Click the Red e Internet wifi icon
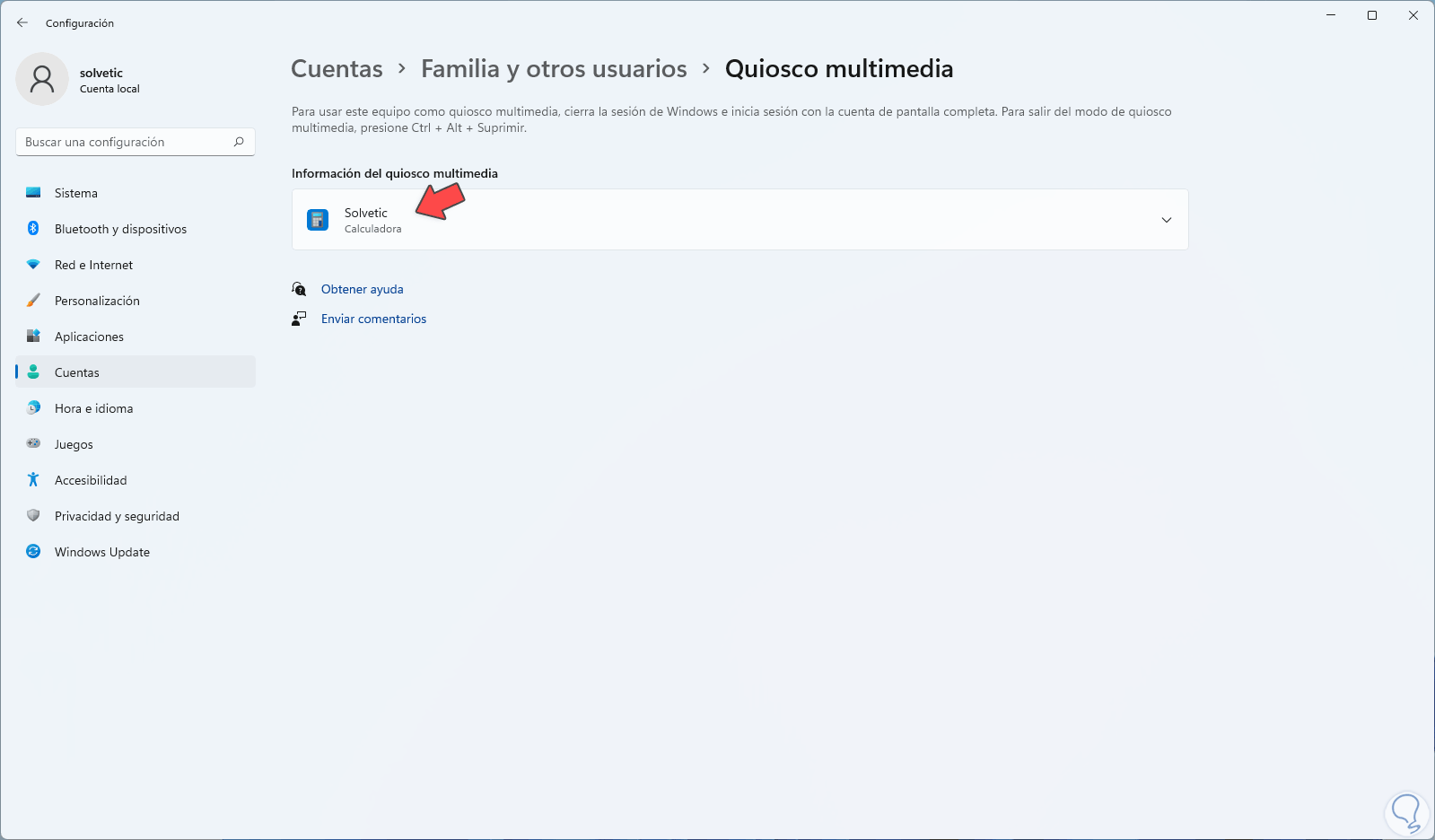 pos(33,265)
